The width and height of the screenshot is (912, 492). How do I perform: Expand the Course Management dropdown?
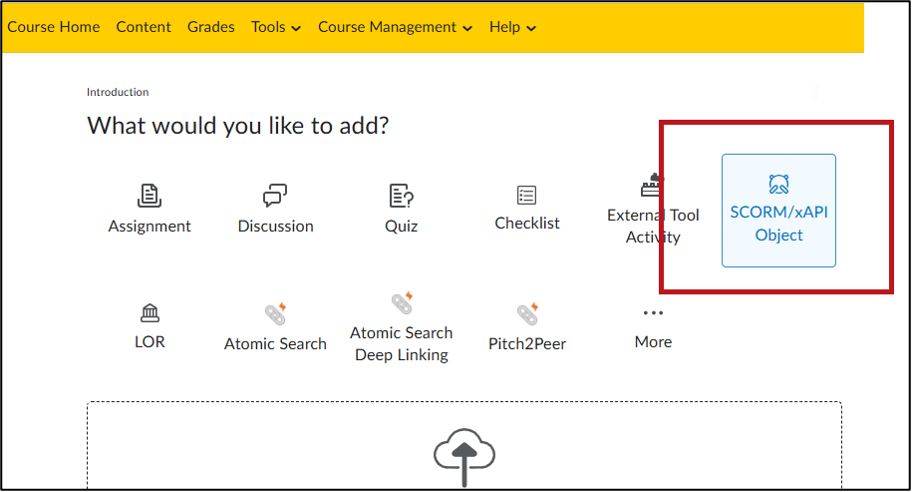(395, 27)
